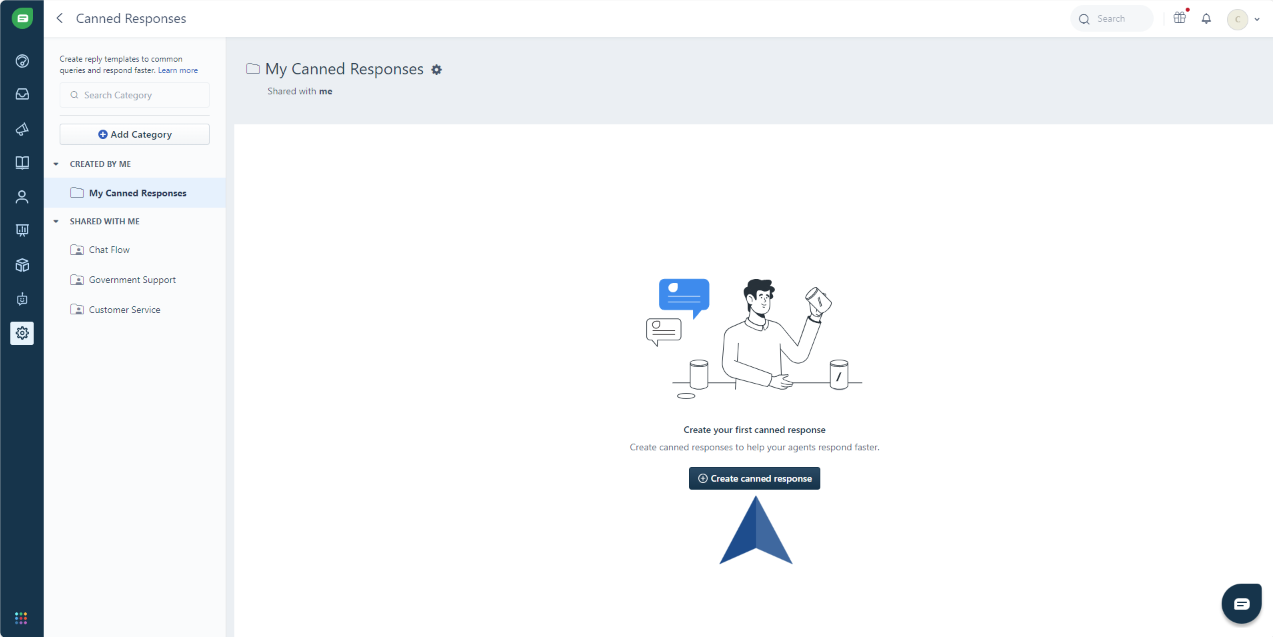Open the Dashboard compass icon
Screen dimensions: 1273x637
[x=22, y=61]
